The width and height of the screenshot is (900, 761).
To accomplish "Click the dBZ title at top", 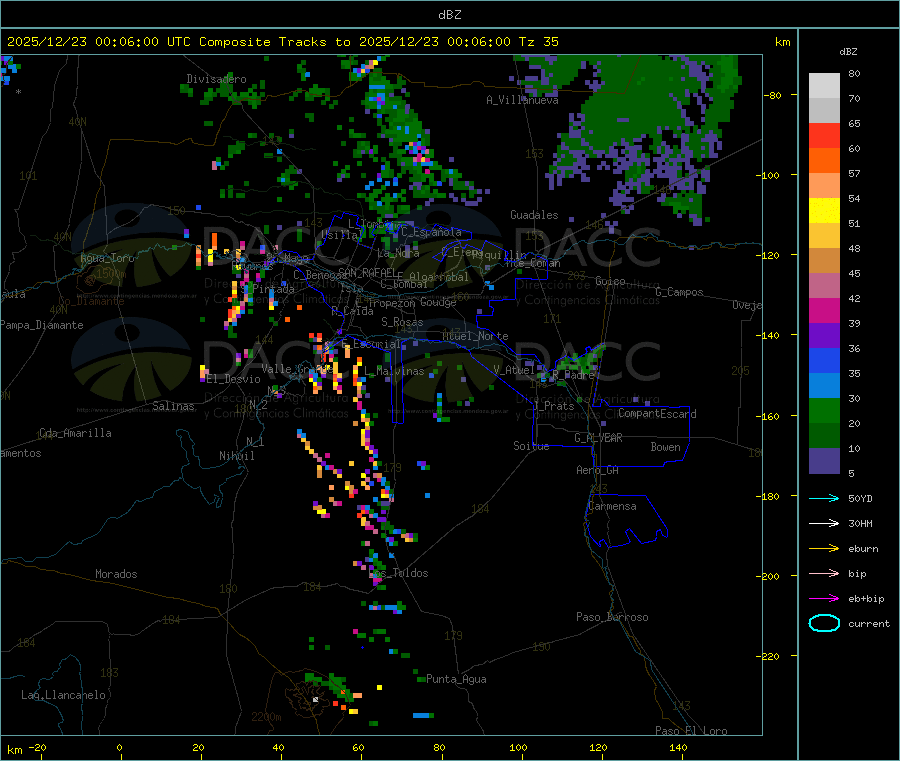I will tap(449, 15).
